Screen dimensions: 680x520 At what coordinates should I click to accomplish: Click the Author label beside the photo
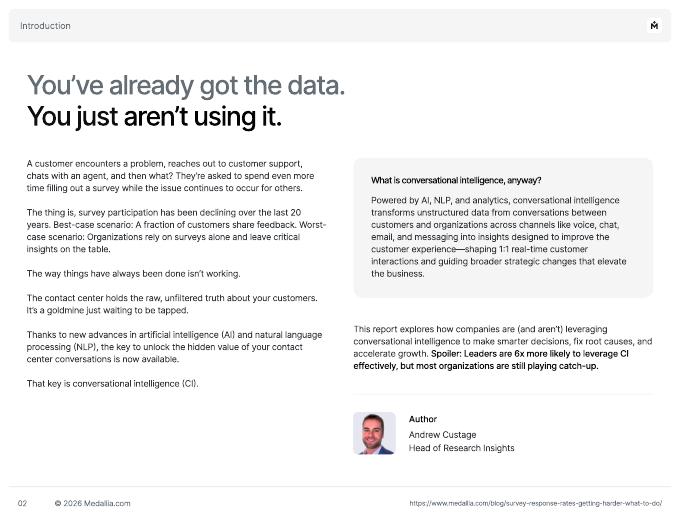click(x=422, y=419)
